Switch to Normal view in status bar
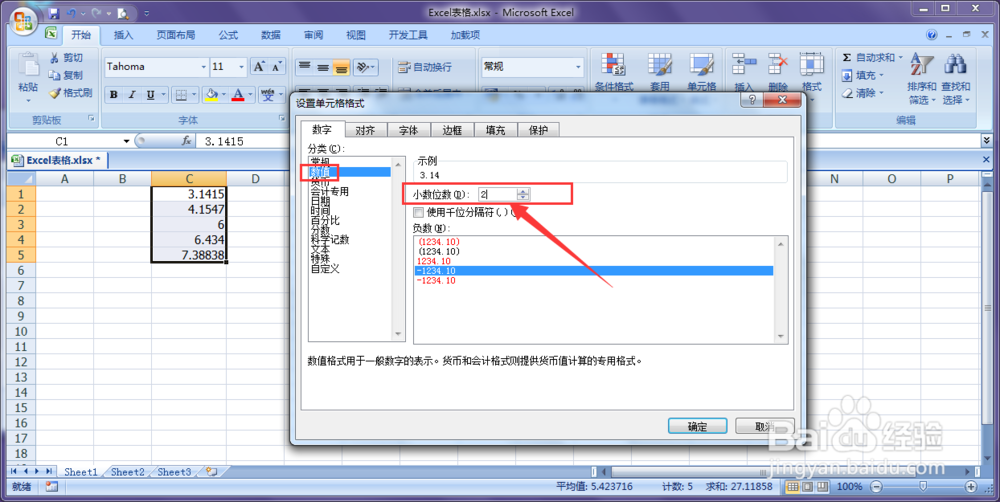The width and height of the screenshot is (1000, 502). 793,487
